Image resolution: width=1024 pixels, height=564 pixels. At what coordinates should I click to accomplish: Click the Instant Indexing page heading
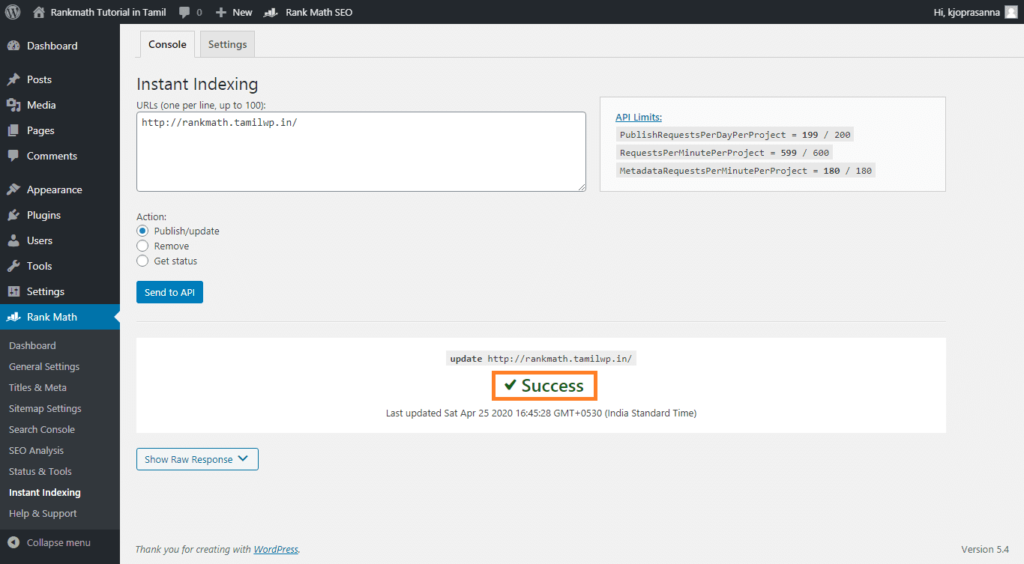tap(197, 84)
